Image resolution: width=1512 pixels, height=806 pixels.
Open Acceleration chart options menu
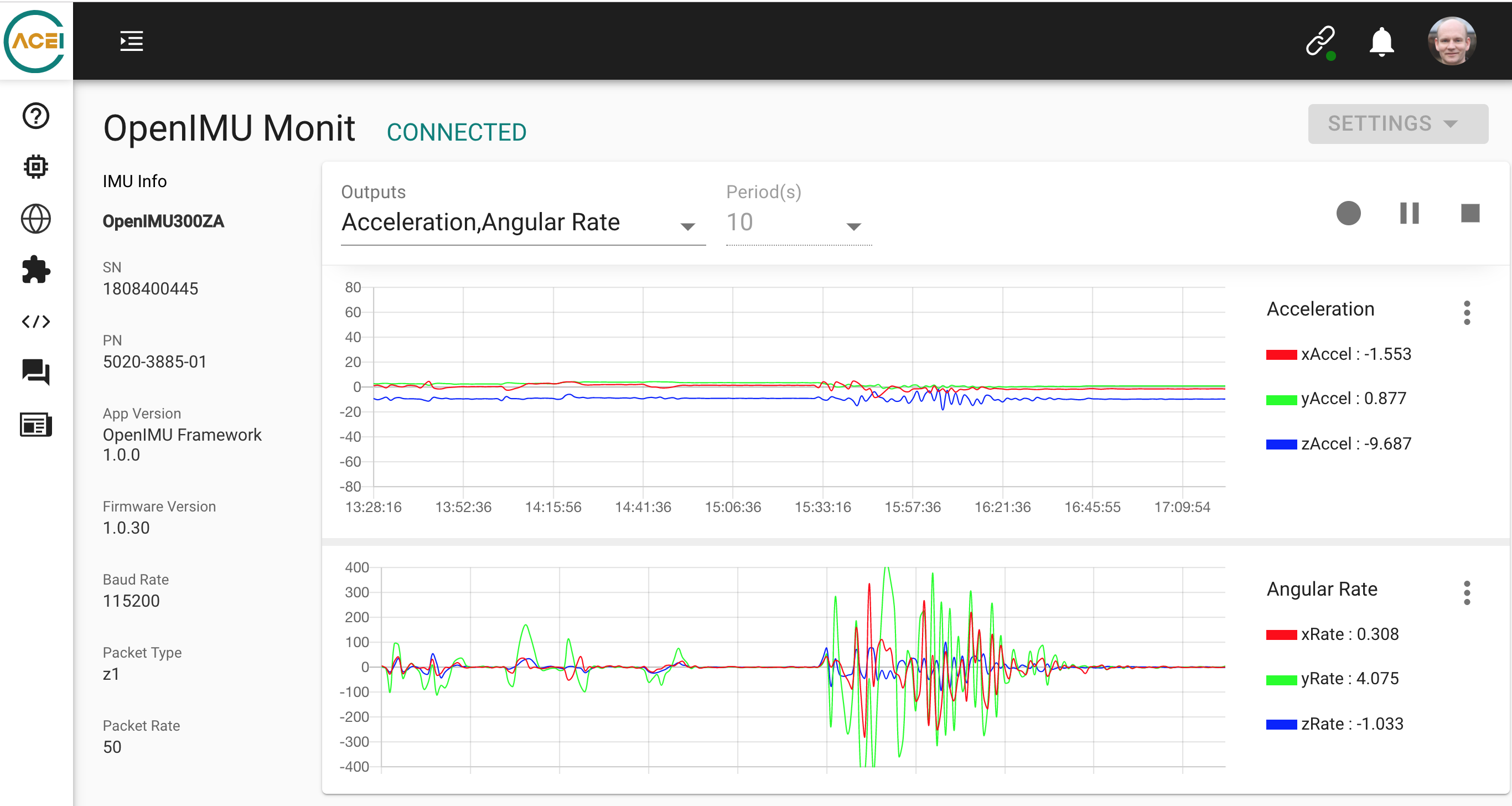pyautogui.click(x=1467, y=313)
